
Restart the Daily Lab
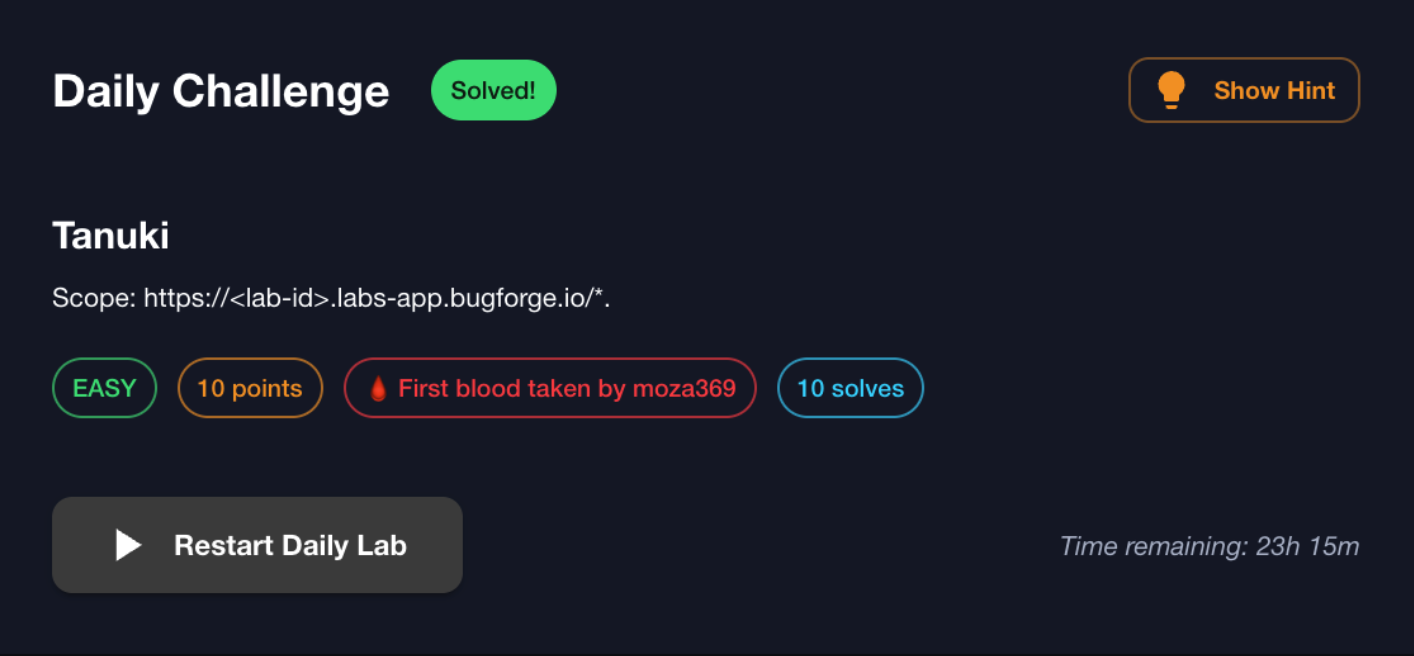[x=257, y=545]
